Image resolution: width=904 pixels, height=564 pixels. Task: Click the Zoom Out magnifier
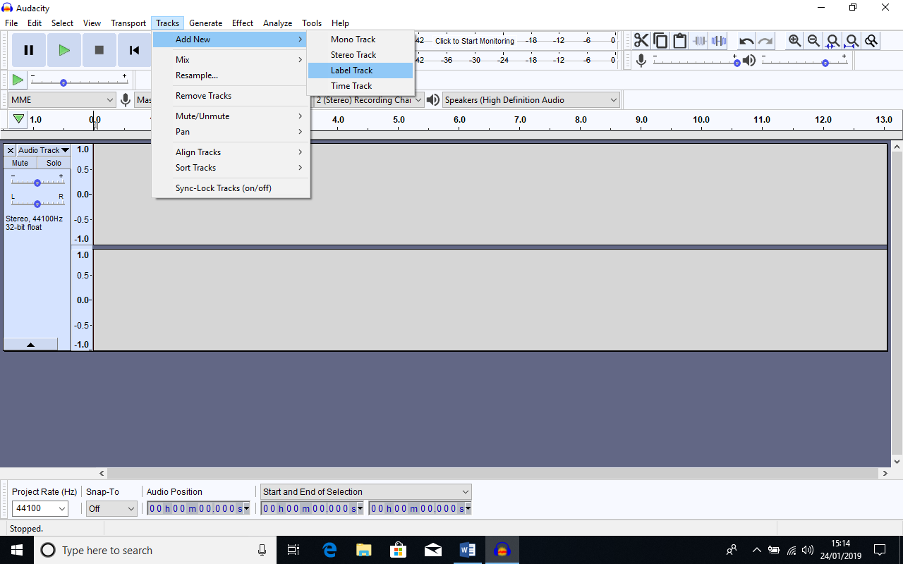[813, 40]
